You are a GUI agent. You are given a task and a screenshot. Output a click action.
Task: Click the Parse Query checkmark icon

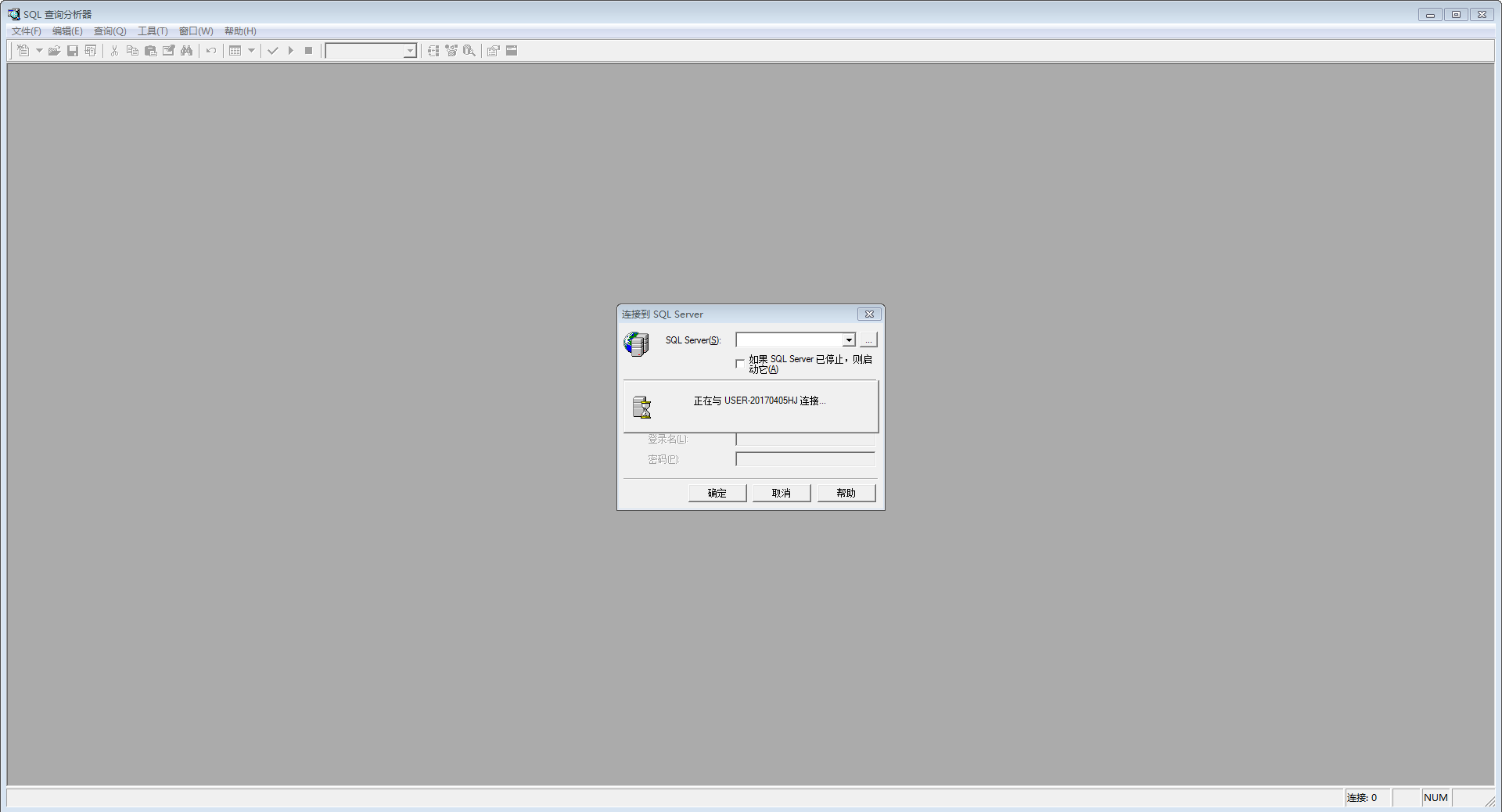[x=272, y=50]
